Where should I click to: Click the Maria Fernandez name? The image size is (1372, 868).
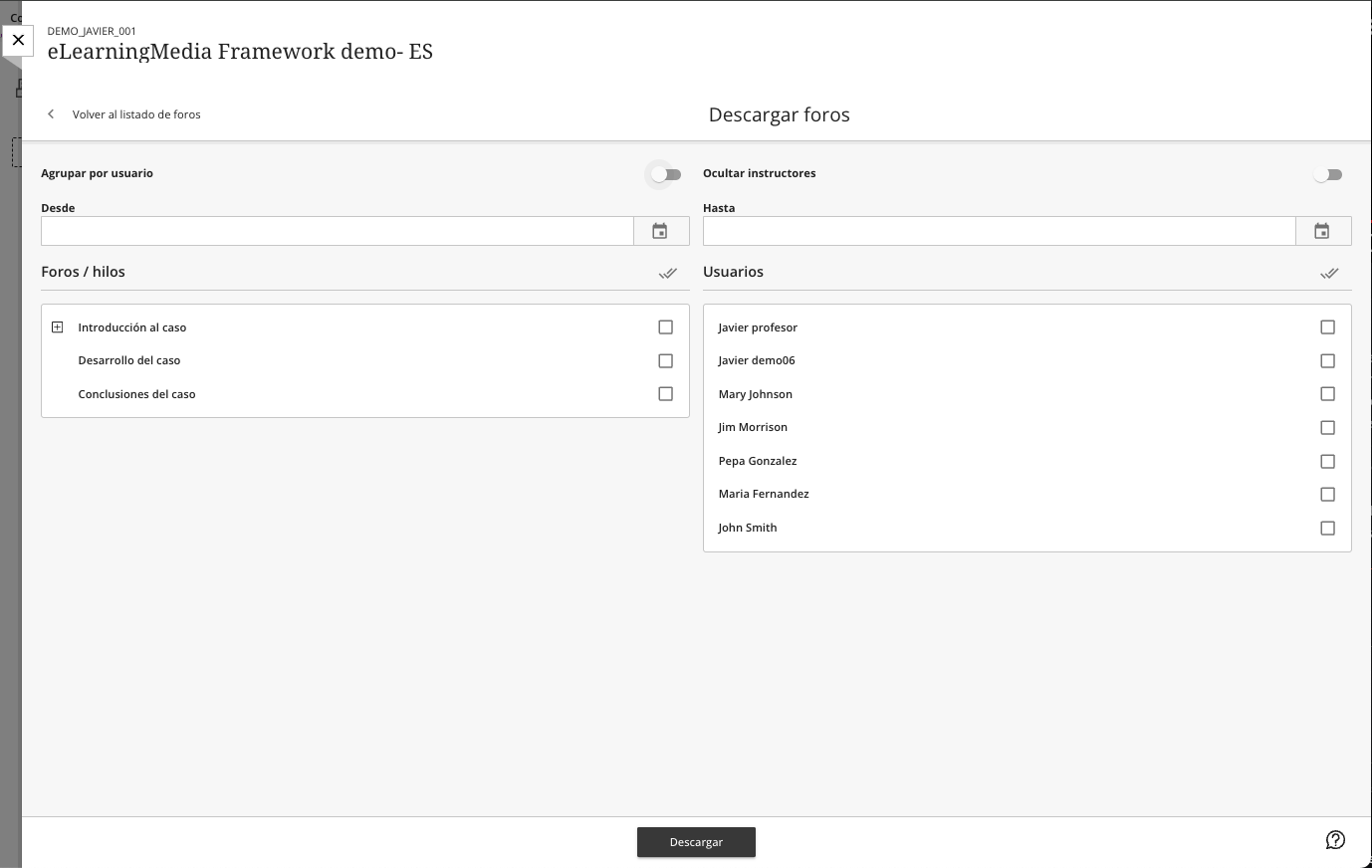tap(764, 494)
